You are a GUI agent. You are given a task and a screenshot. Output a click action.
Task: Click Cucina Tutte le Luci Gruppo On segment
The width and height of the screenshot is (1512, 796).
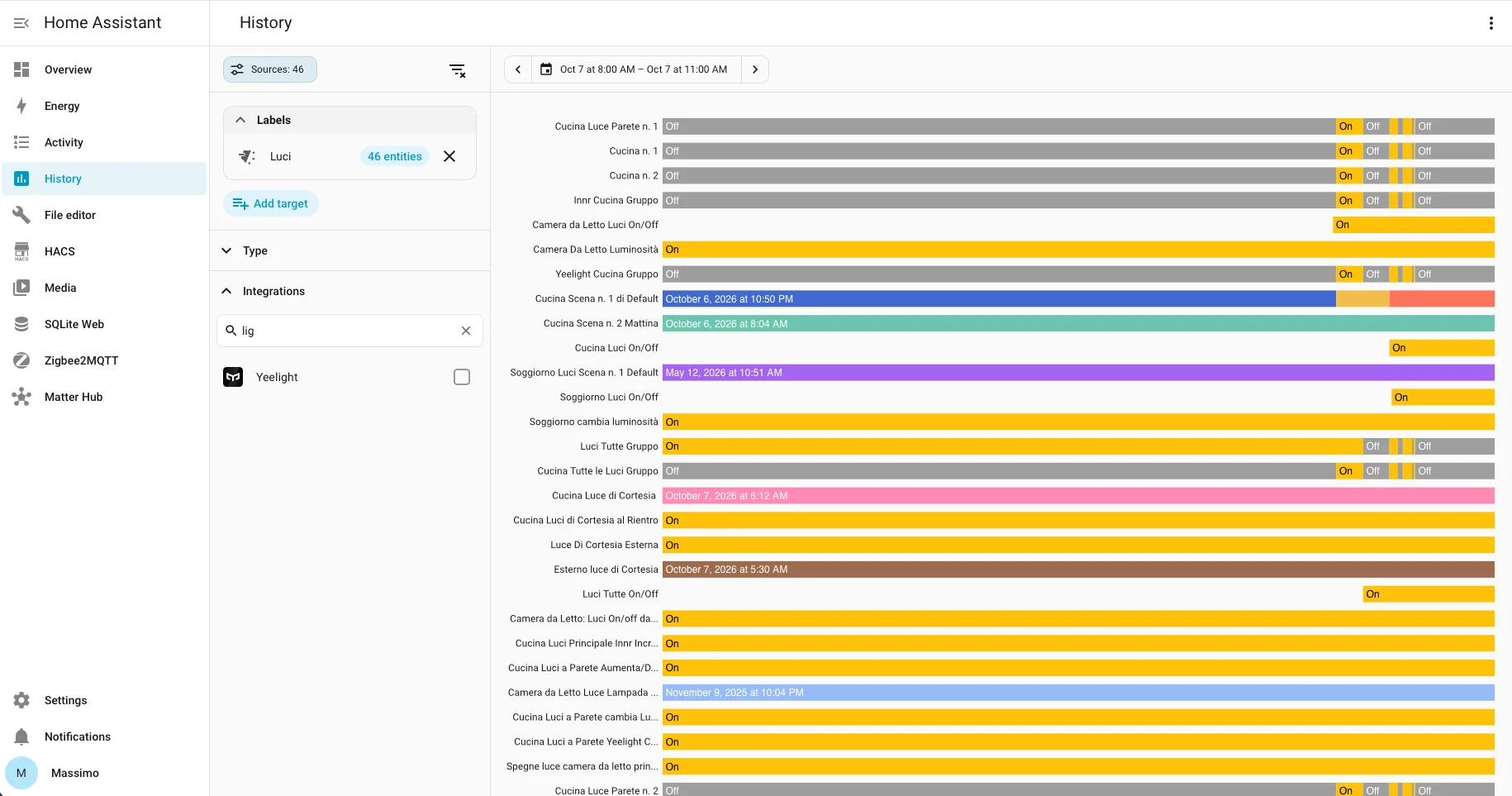pos(1349,471)
